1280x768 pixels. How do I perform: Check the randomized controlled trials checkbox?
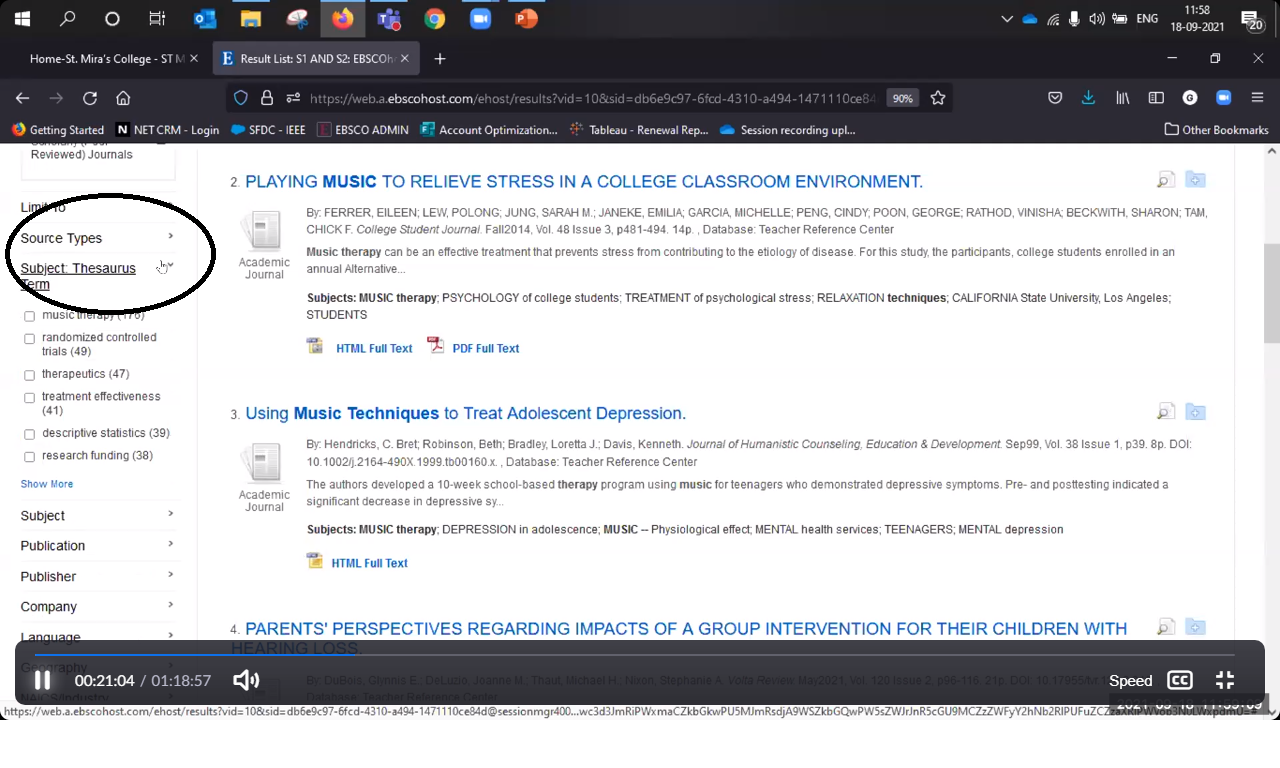[29, 339]
